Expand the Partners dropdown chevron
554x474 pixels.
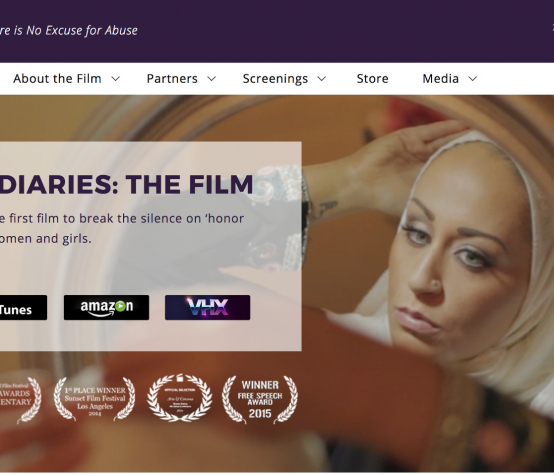click(x=211, y=79)
